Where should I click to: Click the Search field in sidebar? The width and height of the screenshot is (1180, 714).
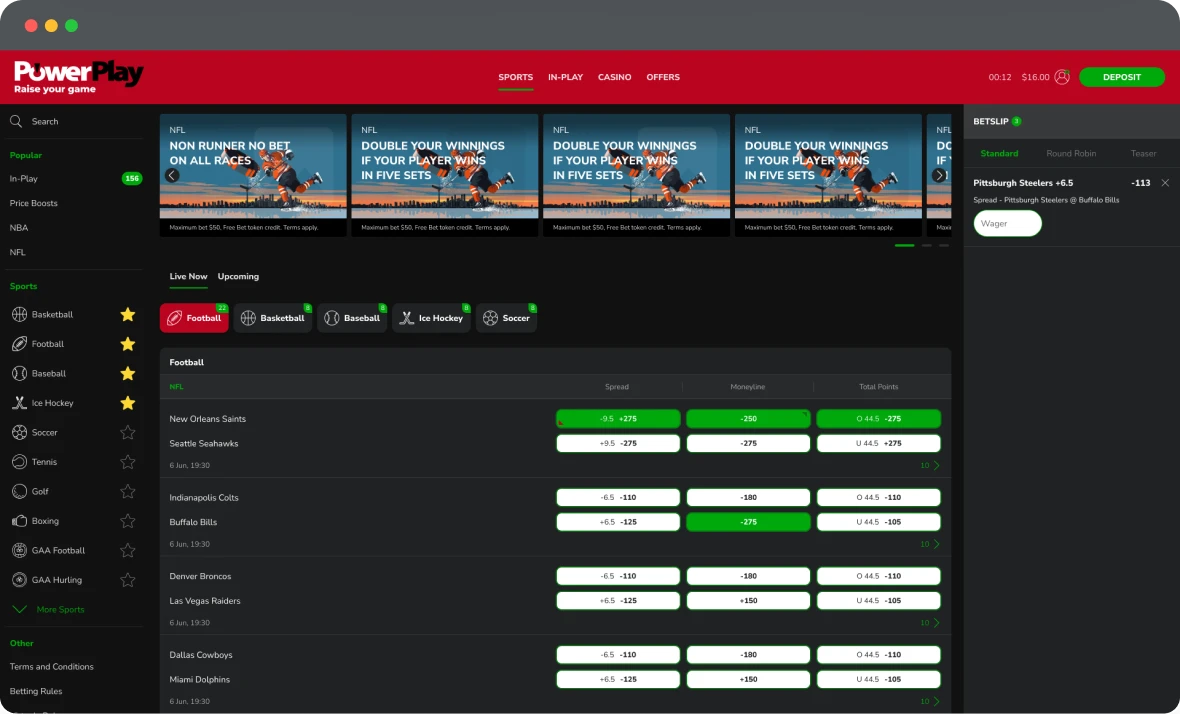(x=75, y=121)
